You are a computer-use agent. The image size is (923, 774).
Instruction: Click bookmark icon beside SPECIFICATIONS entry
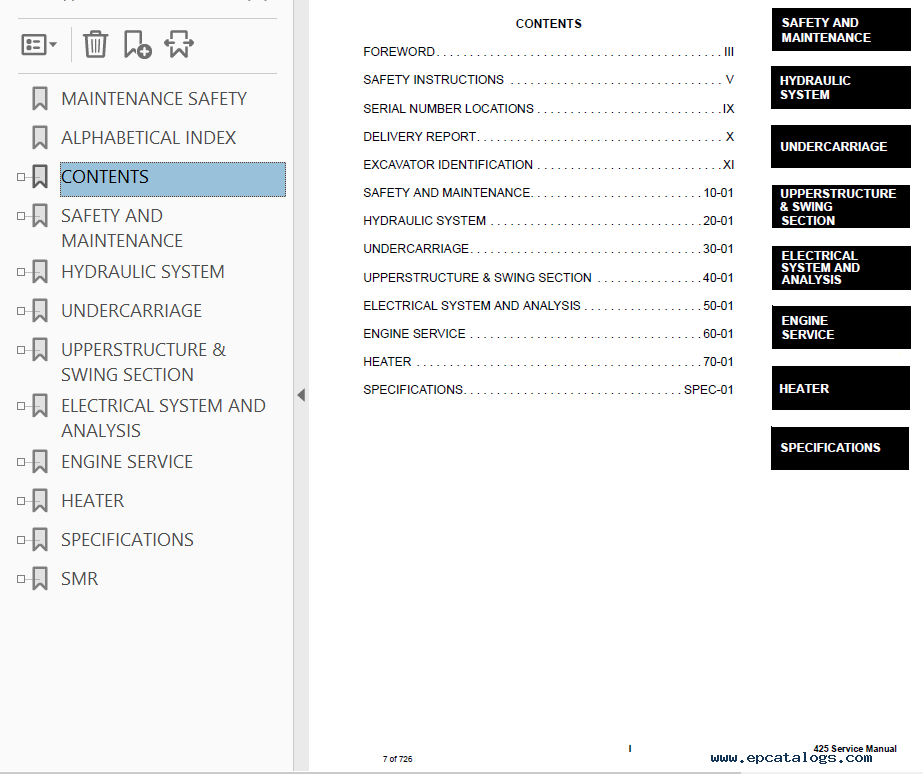[x=40, y=539]
